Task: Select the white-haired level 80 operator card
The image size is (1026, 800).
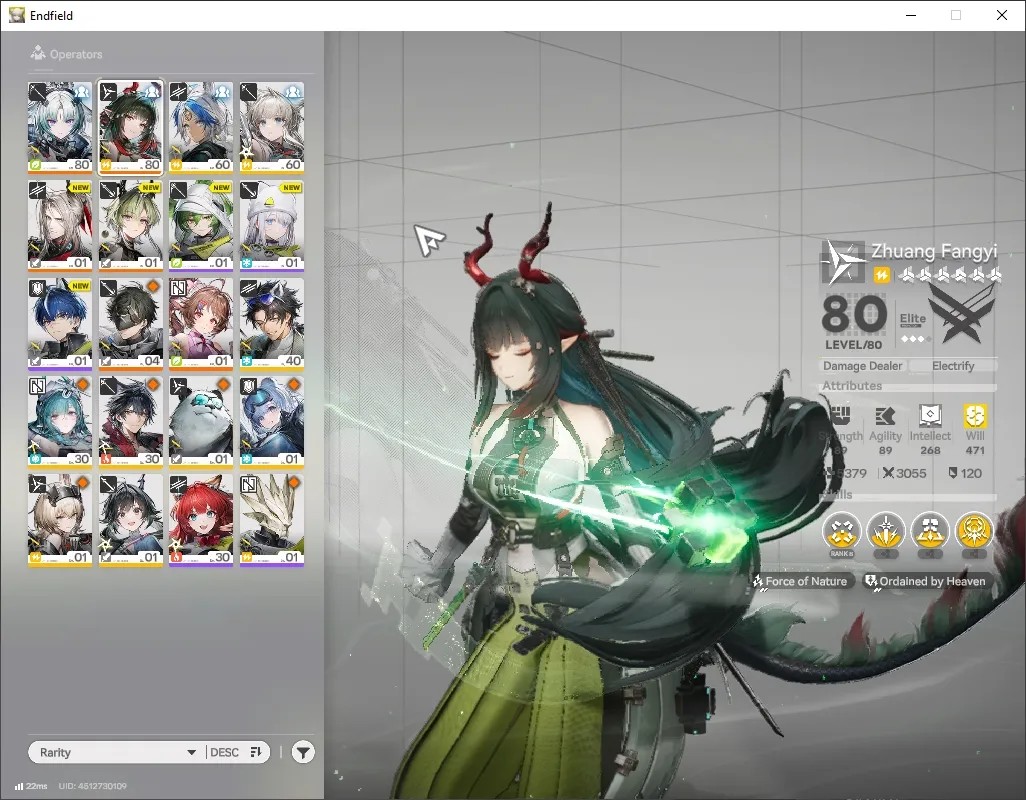Action: [x=60, y=127]
